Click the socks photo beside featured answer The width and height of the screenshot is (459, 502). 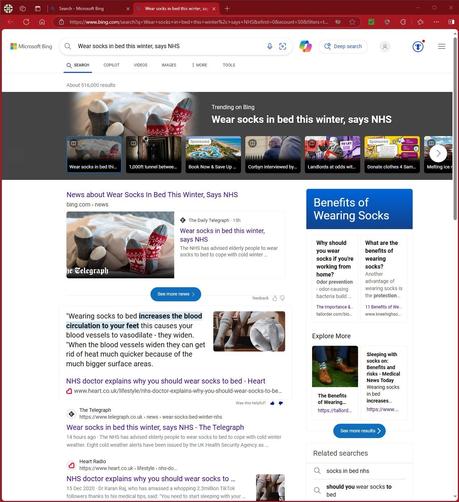(x=249, y=331)
